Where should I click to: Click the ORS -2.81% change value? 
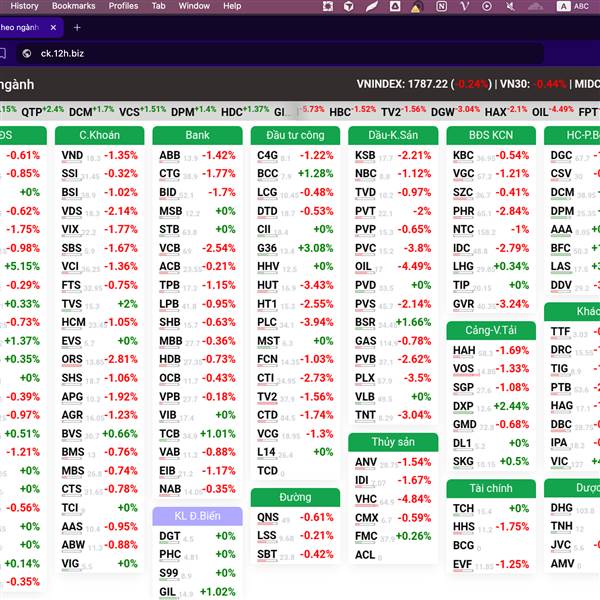pyautogui.click(x=121, y=360)
